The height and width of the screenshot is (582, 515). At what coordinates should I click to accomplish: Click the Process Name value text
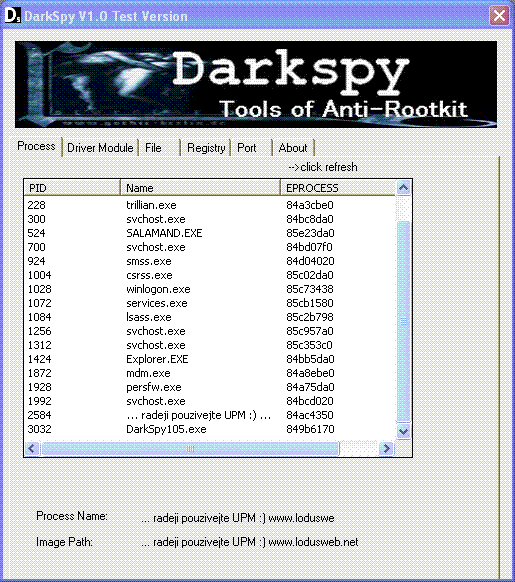(x=238, y=518)
